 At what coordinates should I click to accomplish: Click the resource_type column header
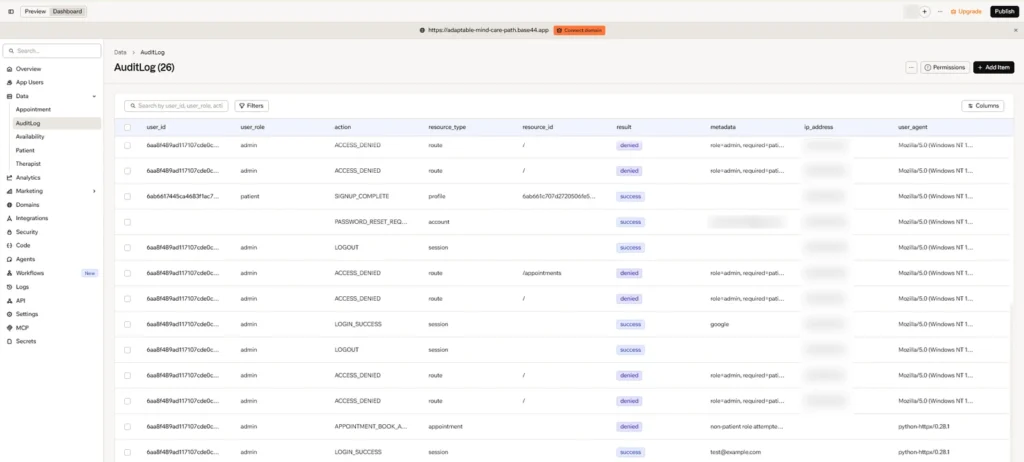click(x=447, y=127)
